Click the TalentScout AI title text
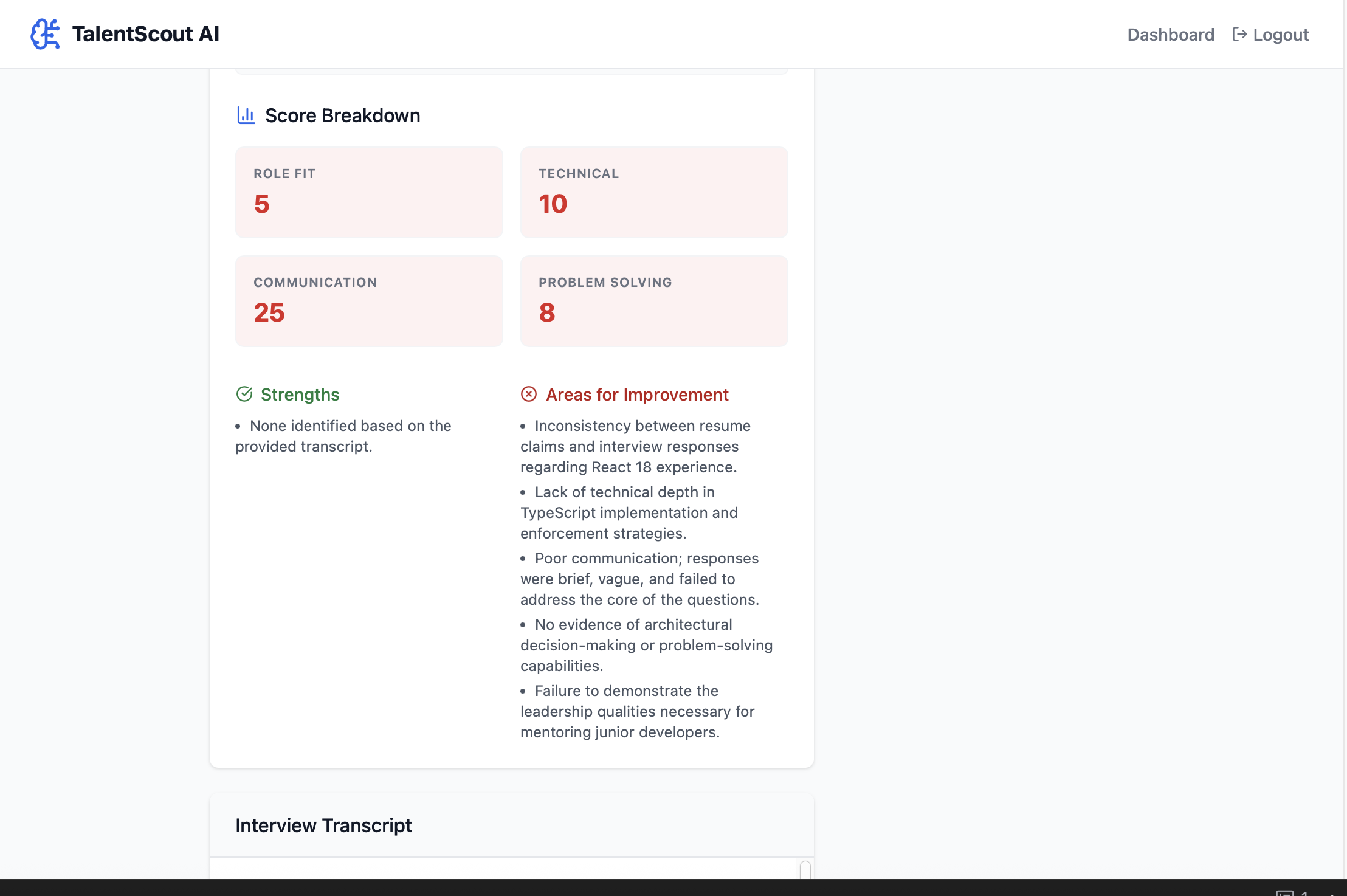 tap(145, 34)
